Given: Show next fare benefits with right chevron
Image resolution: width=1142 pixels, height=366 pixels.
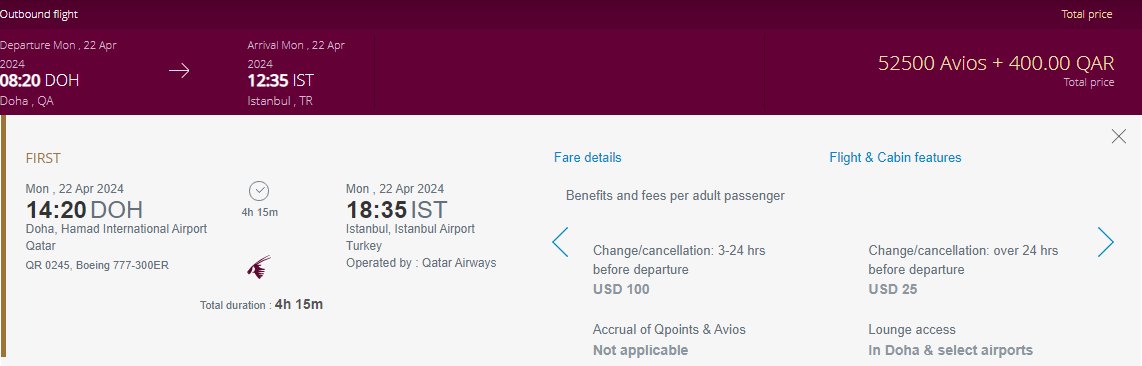Looking at the screenshot, I should pos(1106,242).
